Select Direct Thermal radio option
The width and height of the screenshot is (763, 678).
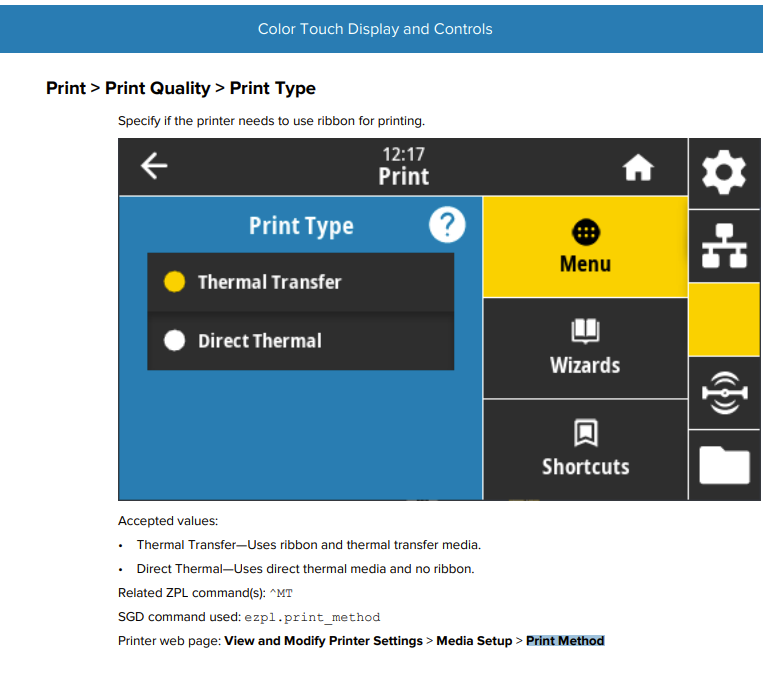pyautogui.click(x=175, y=341)
